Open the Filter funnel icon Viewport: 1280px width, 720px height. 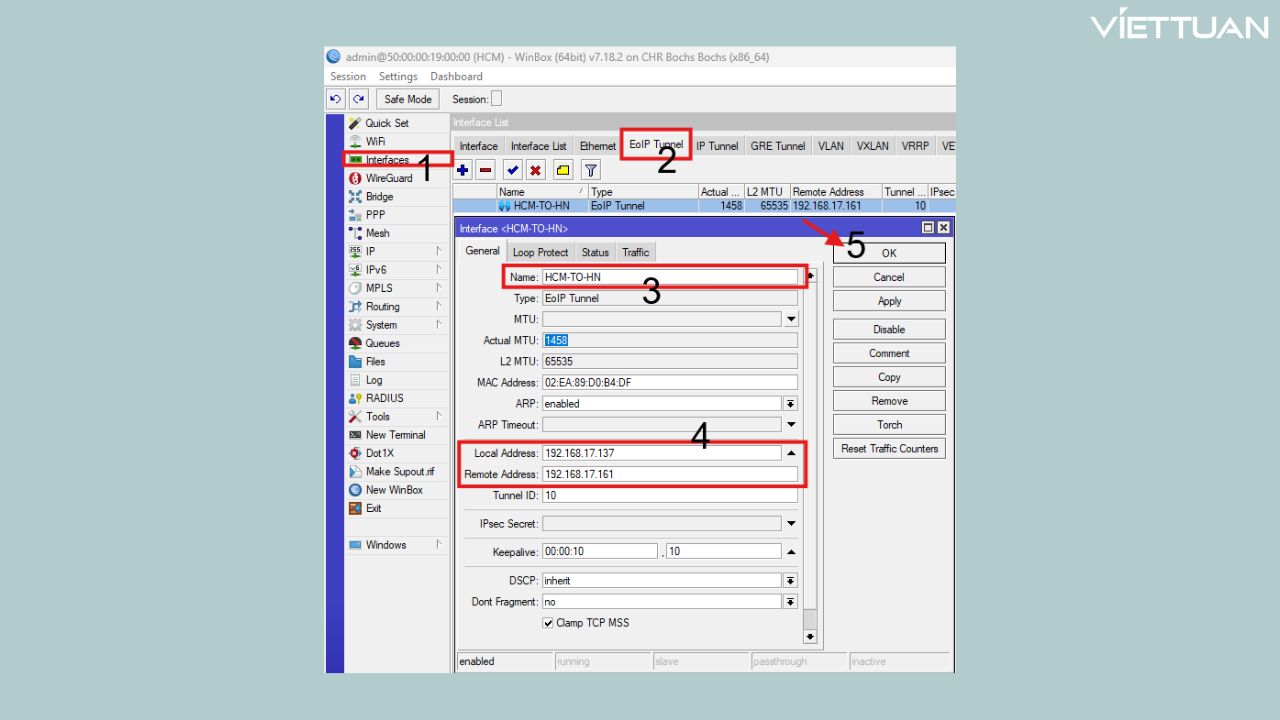[x=591, y=171]
